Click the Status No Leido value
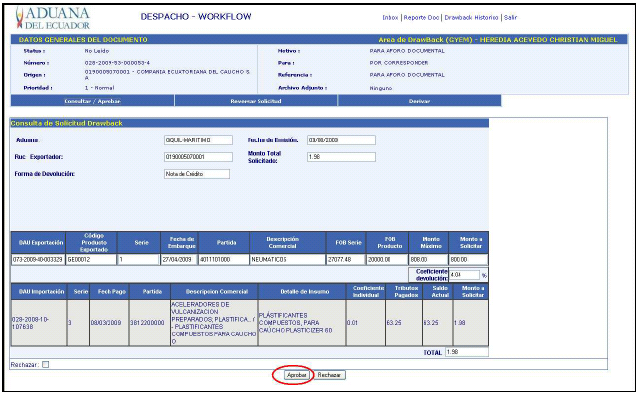 point(97,51)
